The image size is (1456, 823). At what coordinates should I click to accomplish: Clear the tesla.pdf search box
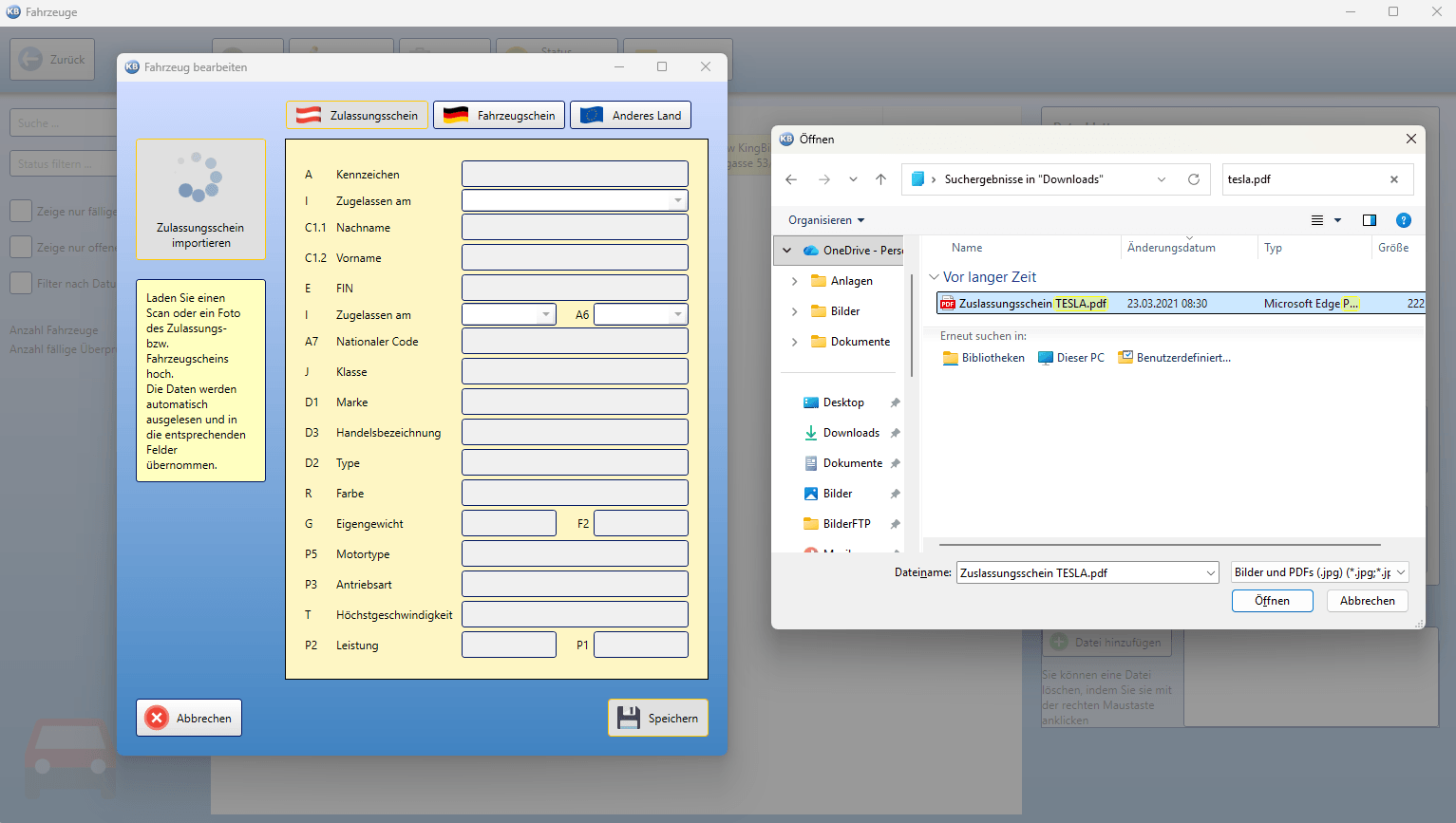[x=1394, y=179]
